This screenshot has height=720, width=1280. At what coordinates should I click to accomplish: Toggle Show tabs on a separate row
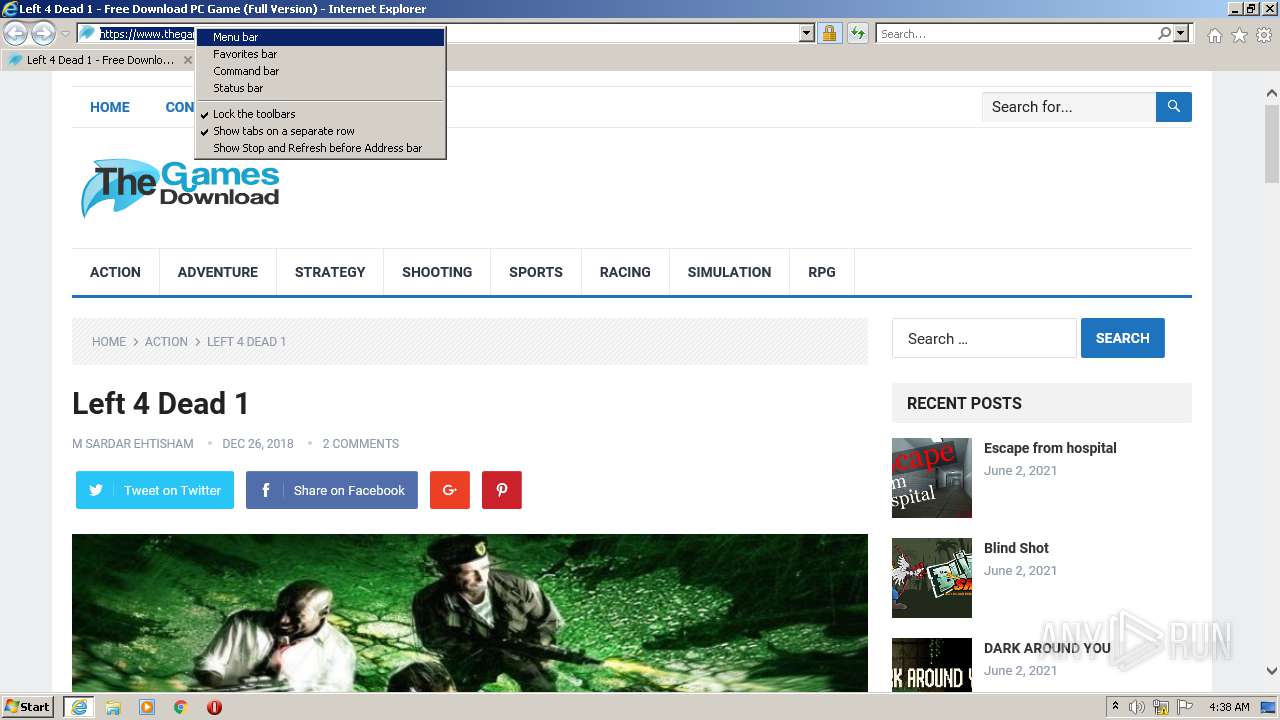pos(320,131)
